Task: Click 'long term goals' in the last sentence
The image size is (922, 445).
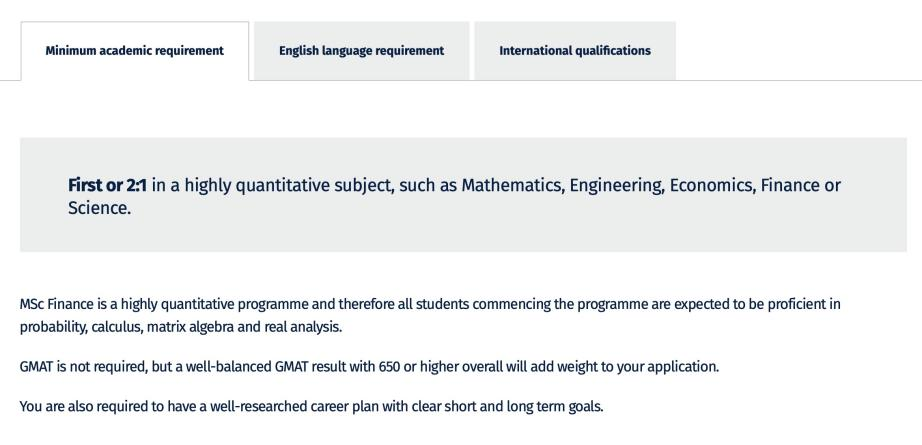Action: tap(554, 407)
